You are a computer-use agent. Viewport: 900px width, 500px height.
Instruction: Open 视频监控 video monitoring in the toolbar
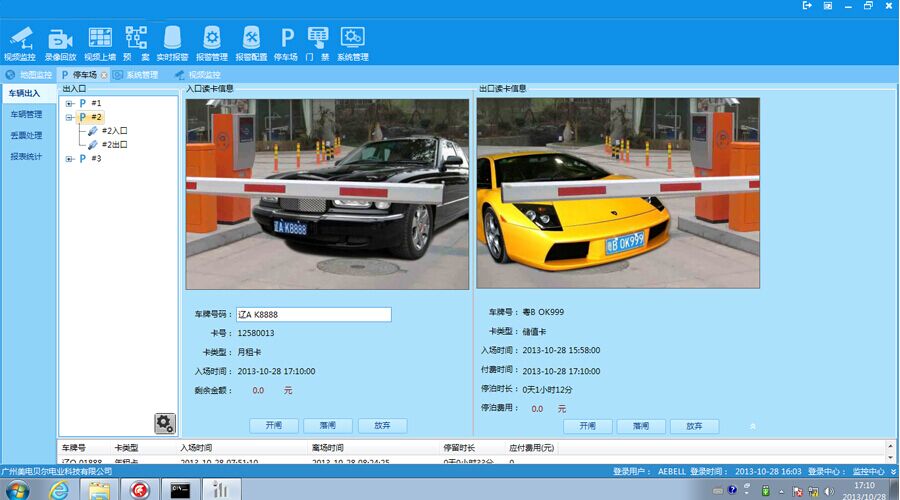pyautogui.click(x=20, y=42)
